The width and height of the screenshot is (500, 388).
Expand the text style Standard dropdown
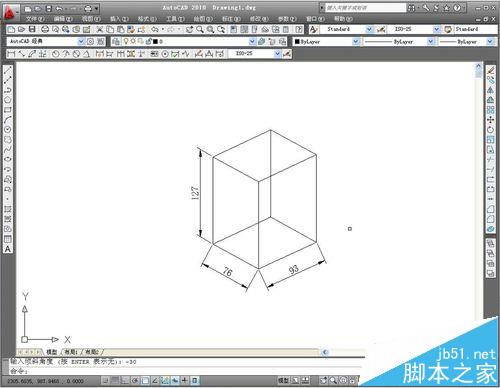point(369,30)
